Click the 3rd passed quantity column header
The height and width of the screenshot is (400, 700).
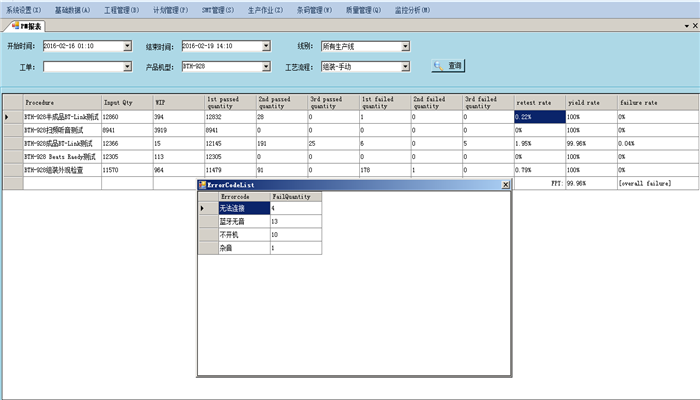tap(333, 102)
